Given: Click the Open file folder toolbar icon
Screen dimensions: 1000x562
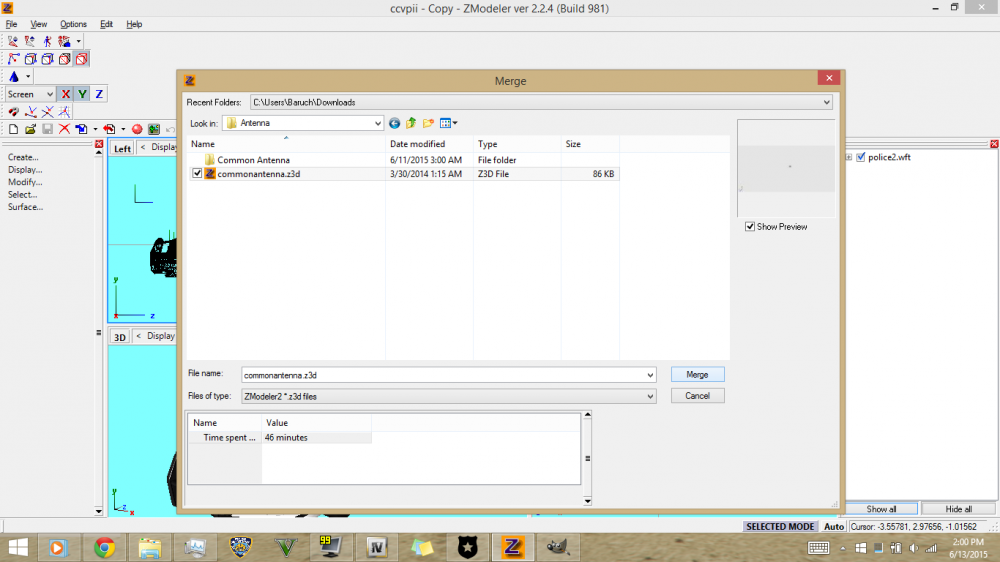Looking at the screenshot, I should coord(30,129).
